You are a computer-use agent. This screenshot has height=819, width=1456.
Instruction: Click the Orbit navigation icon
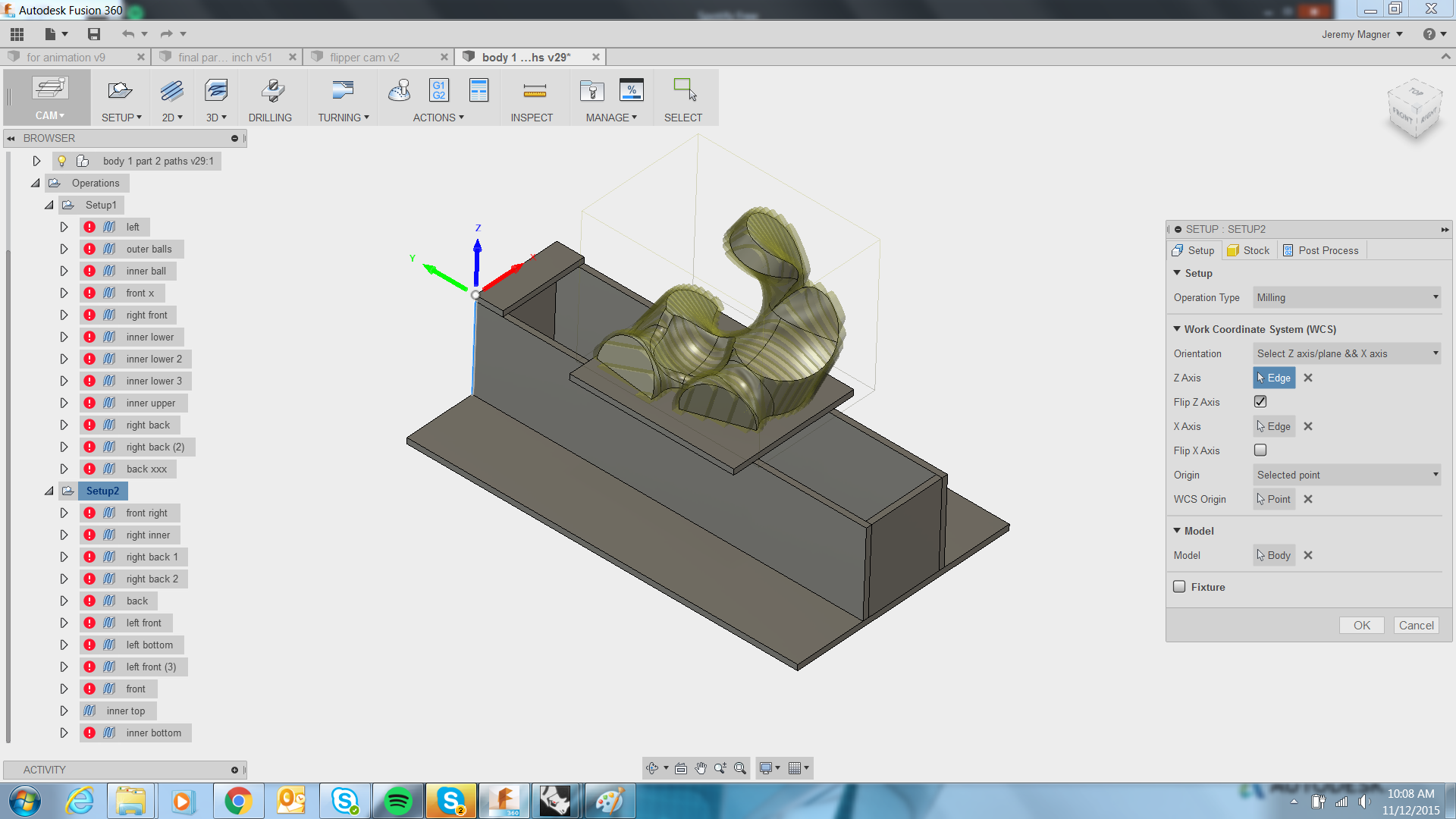tap(651, 768)
